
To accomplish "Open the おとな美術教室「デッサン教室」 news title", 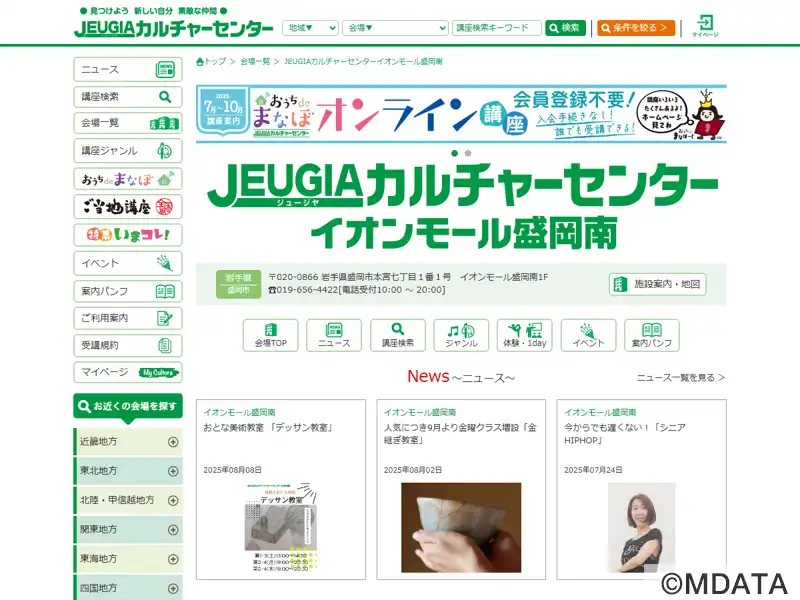I will pos(269,428).
